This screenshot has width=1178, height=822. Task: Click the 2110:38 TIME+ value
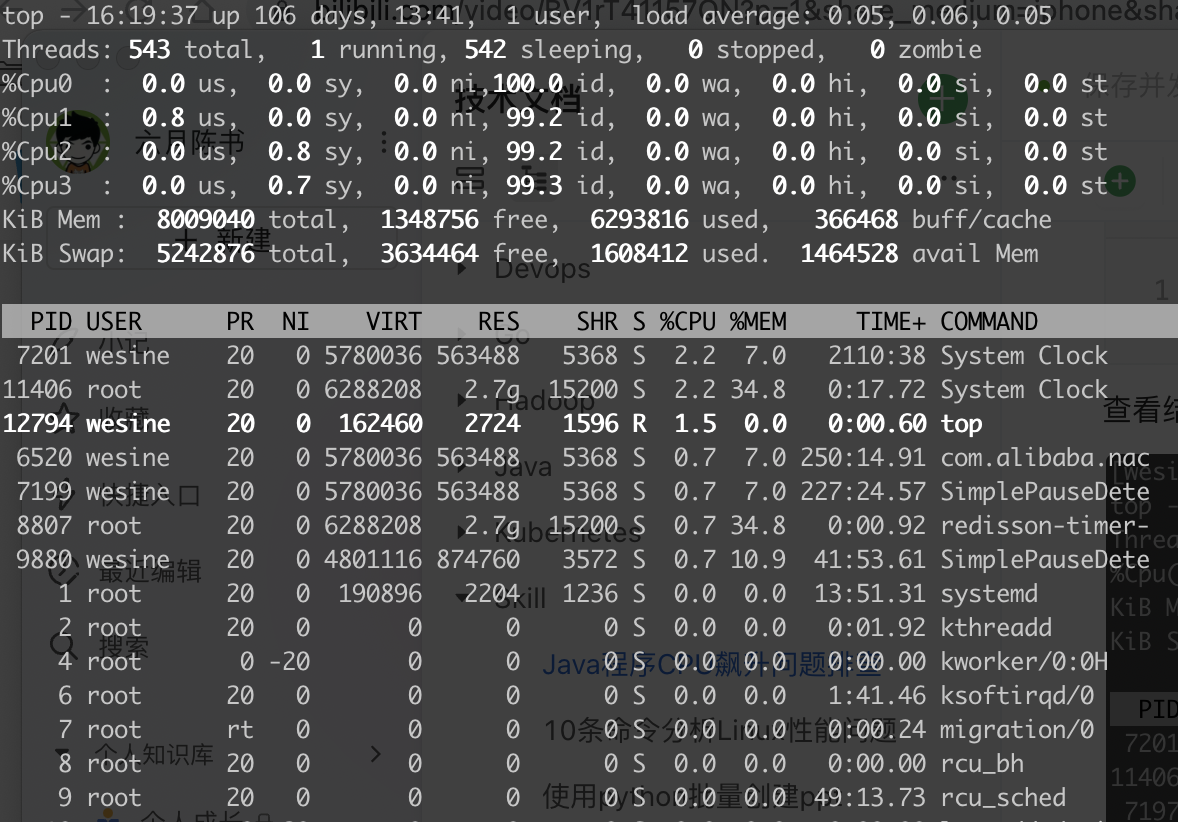coord(877,355)
